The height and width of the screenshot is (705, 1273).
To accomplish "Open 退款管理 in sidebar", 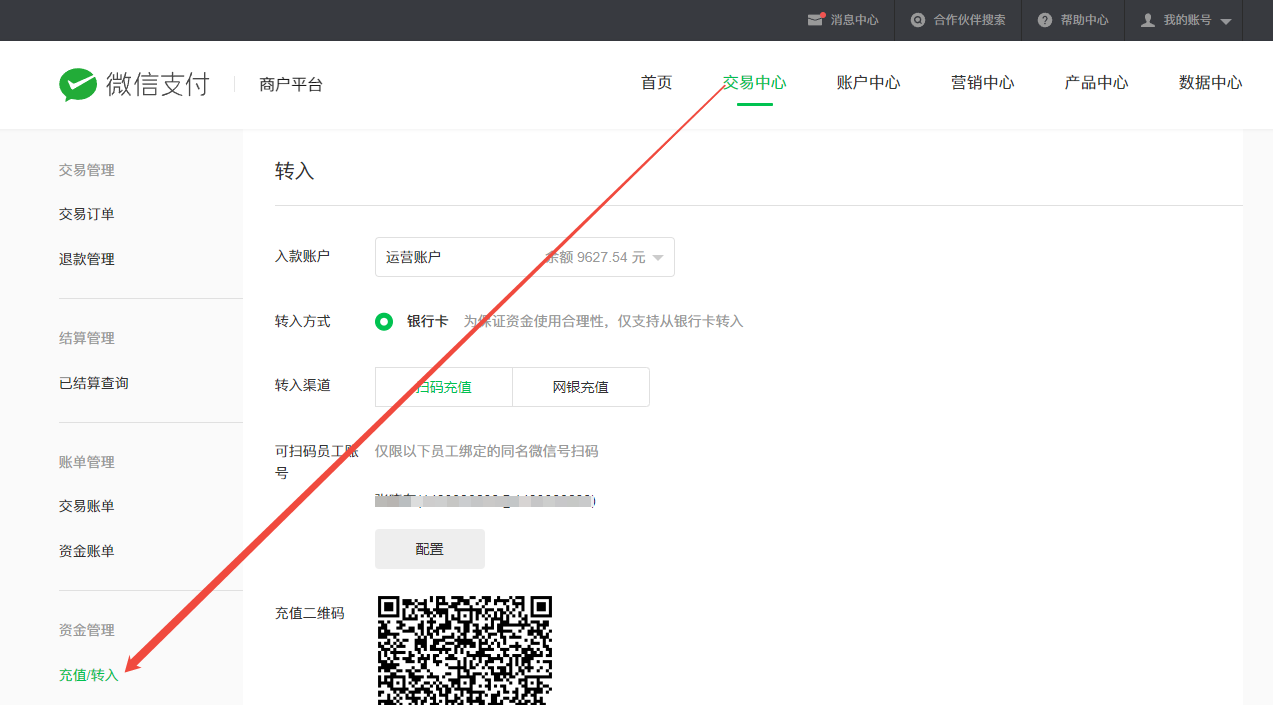I will (87, 259).
